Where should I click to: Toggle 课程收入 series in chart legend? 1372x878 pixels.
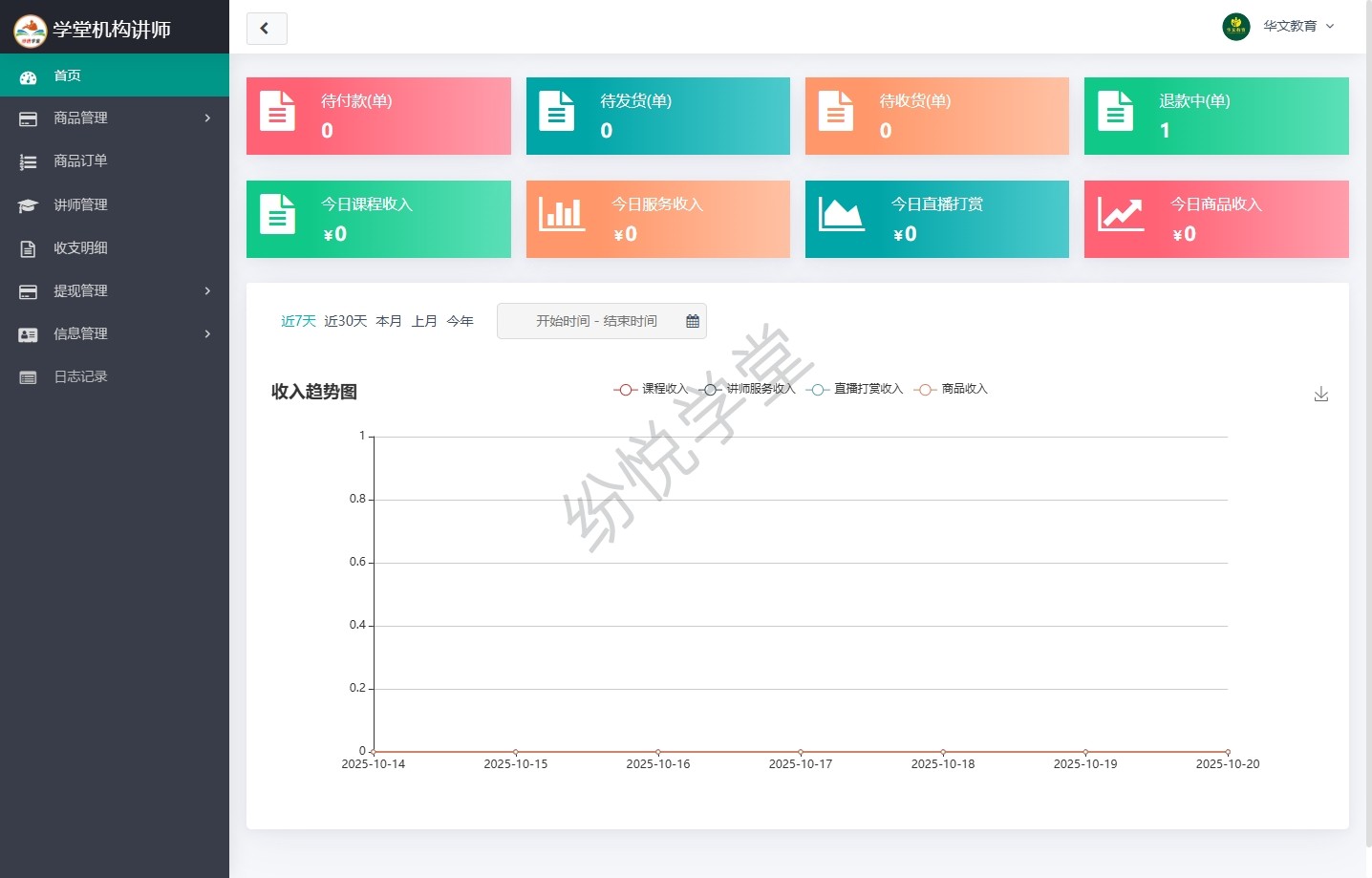[x=651, y=389]
